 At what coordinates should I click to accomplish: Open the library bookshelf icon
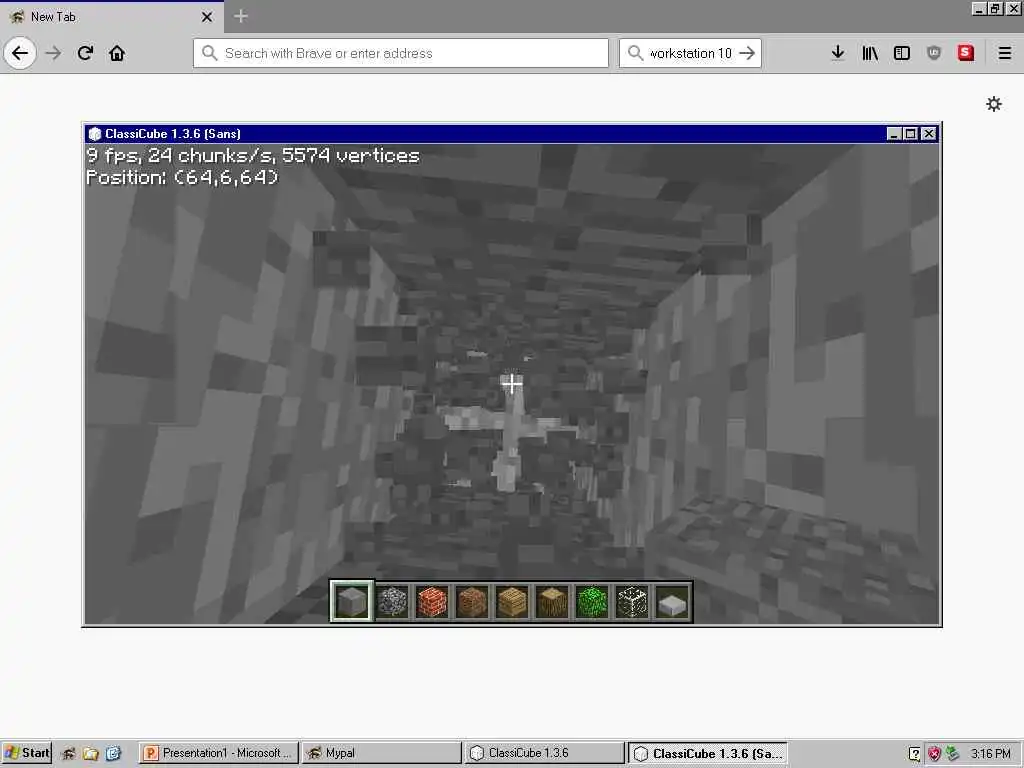point(870,53)
